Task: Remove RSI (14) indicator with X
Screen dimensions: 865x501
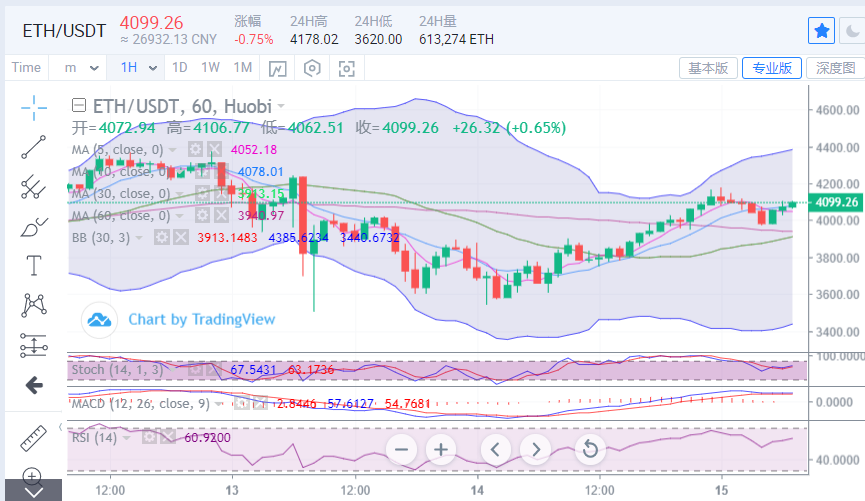Action: 168,438
